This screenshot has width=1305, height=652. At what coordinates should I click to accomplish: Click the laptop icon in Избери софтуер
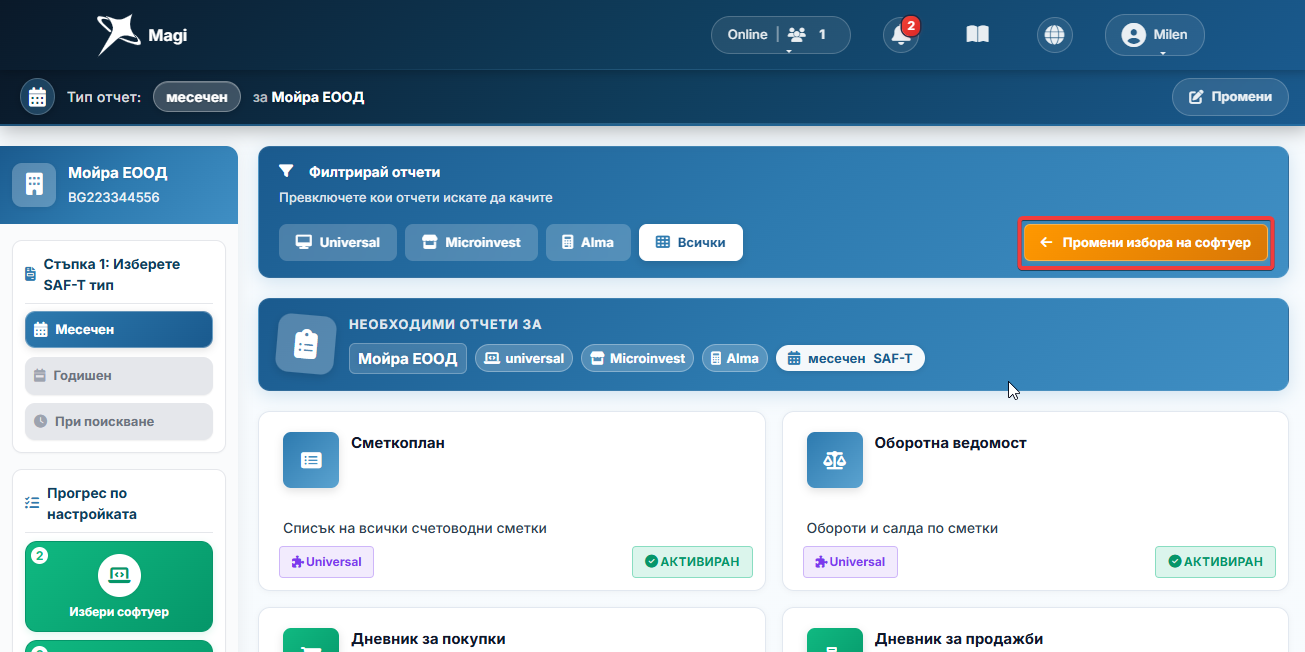pos(119,574)
